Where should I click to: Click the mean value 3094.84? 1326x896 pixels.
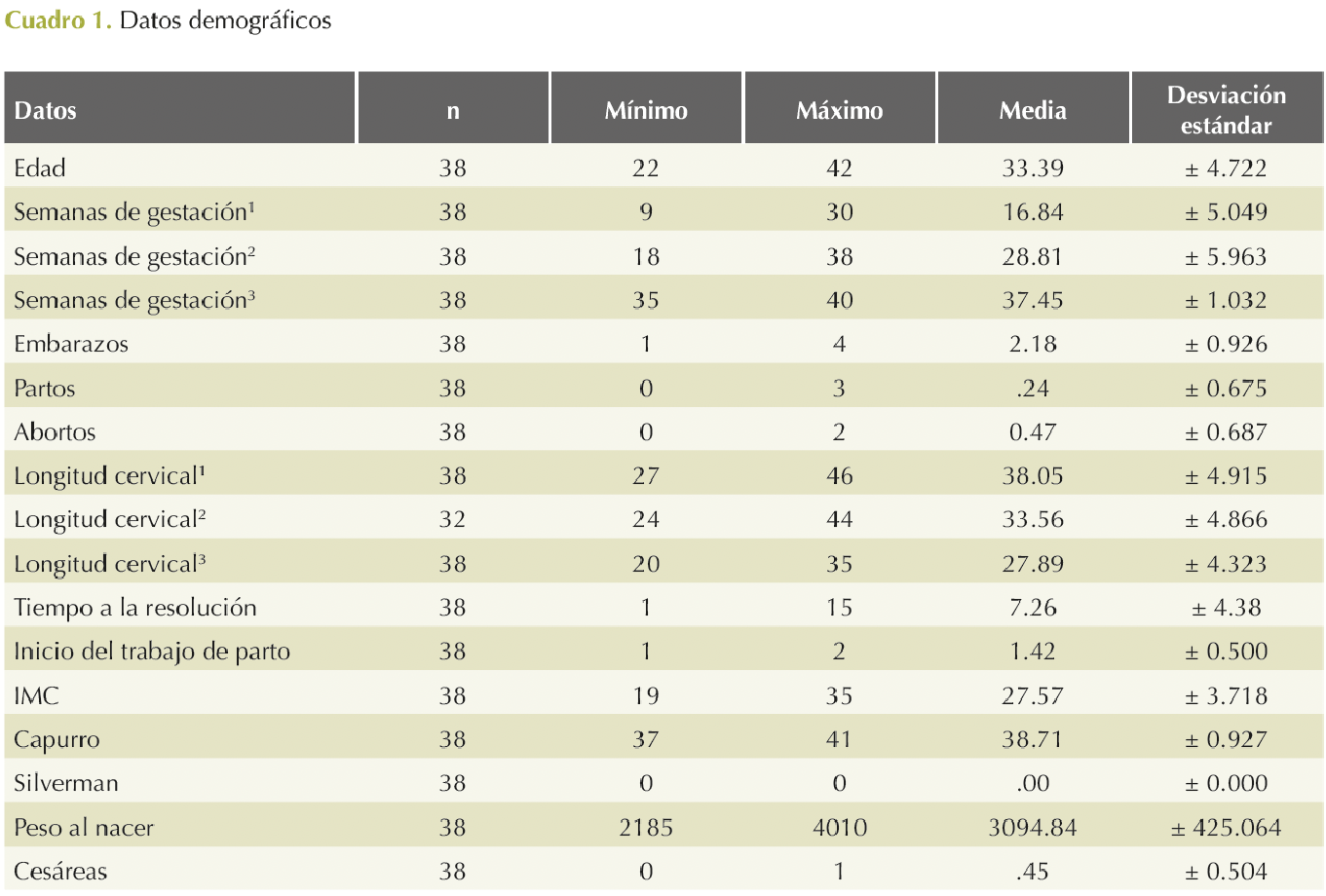[x=1033, y=828]
